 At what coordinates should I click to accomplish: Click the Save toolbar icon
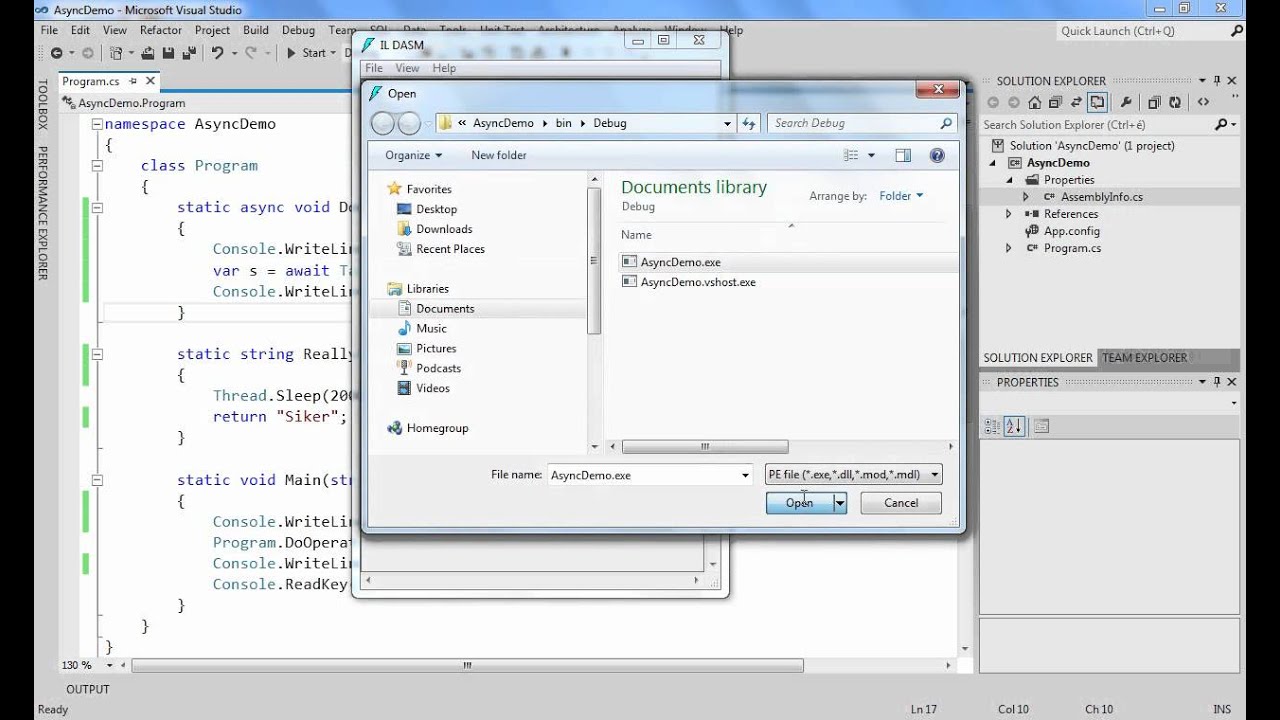167,53
